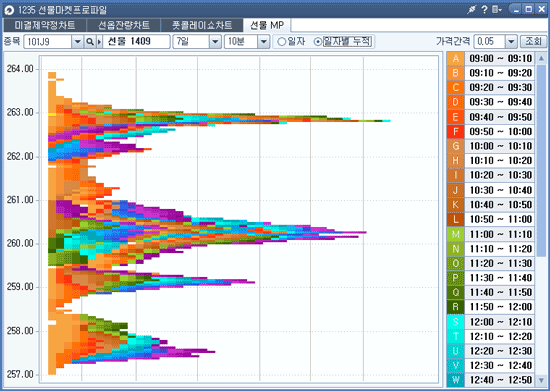
Task: Open the 10분 interval dropdown
Action: tap(263, 42)
